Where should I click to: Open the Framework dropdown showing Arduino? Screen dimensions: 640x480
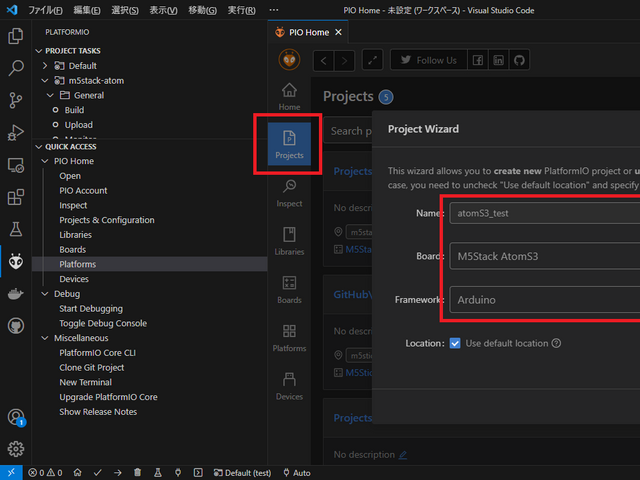[544, 300]
